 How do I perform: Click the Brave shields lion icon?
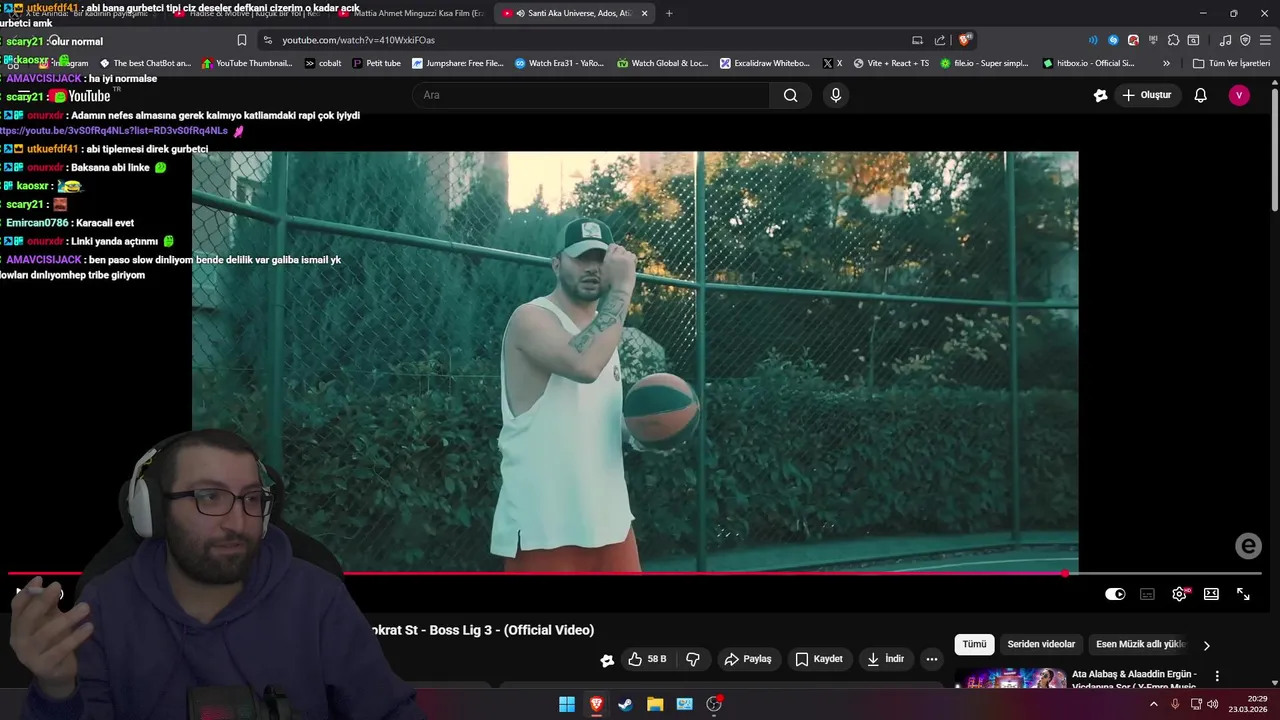tap(965, 40)
